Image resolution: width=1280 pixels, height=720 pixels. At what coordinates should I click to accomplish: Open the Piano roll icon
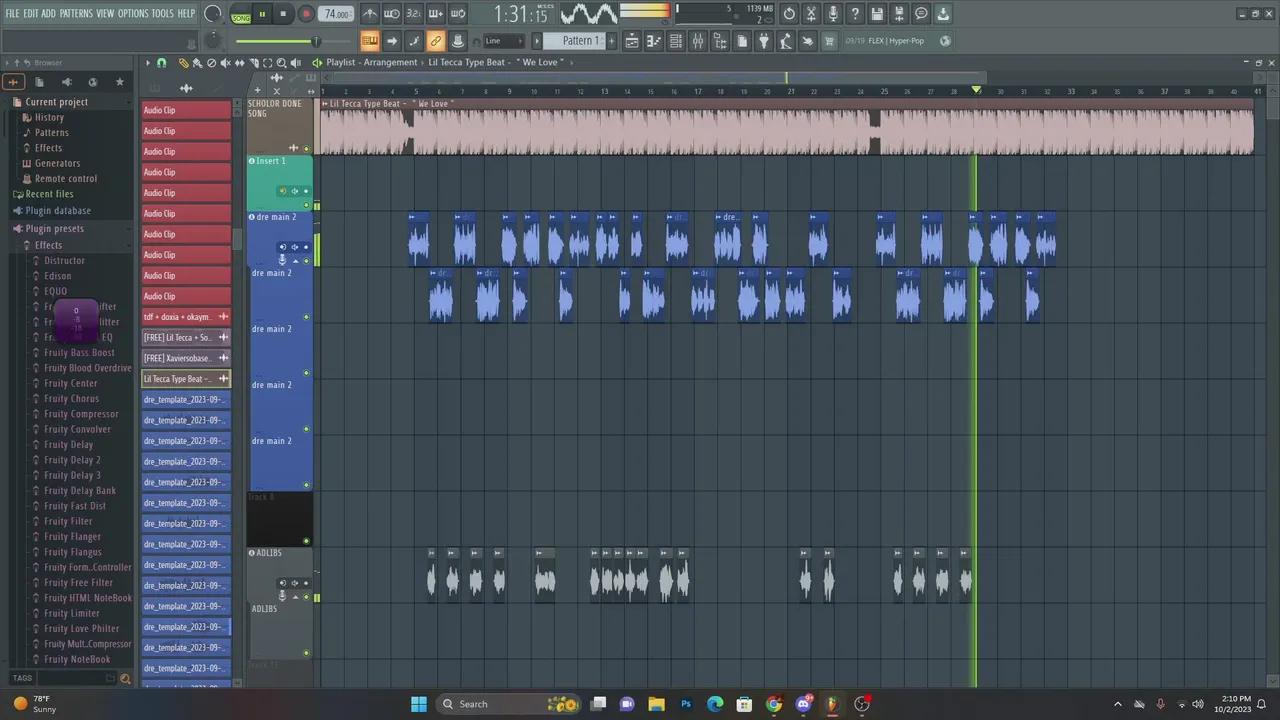click(x=654, y=40)
